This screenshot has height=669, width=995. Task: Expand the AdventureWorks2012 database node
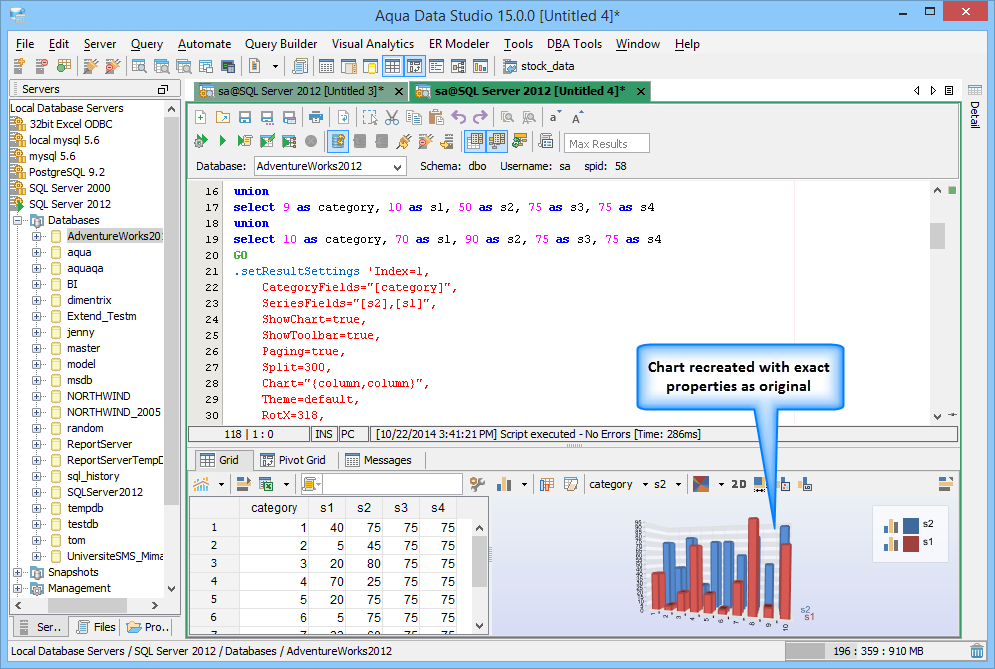click(x=37, y=236)
